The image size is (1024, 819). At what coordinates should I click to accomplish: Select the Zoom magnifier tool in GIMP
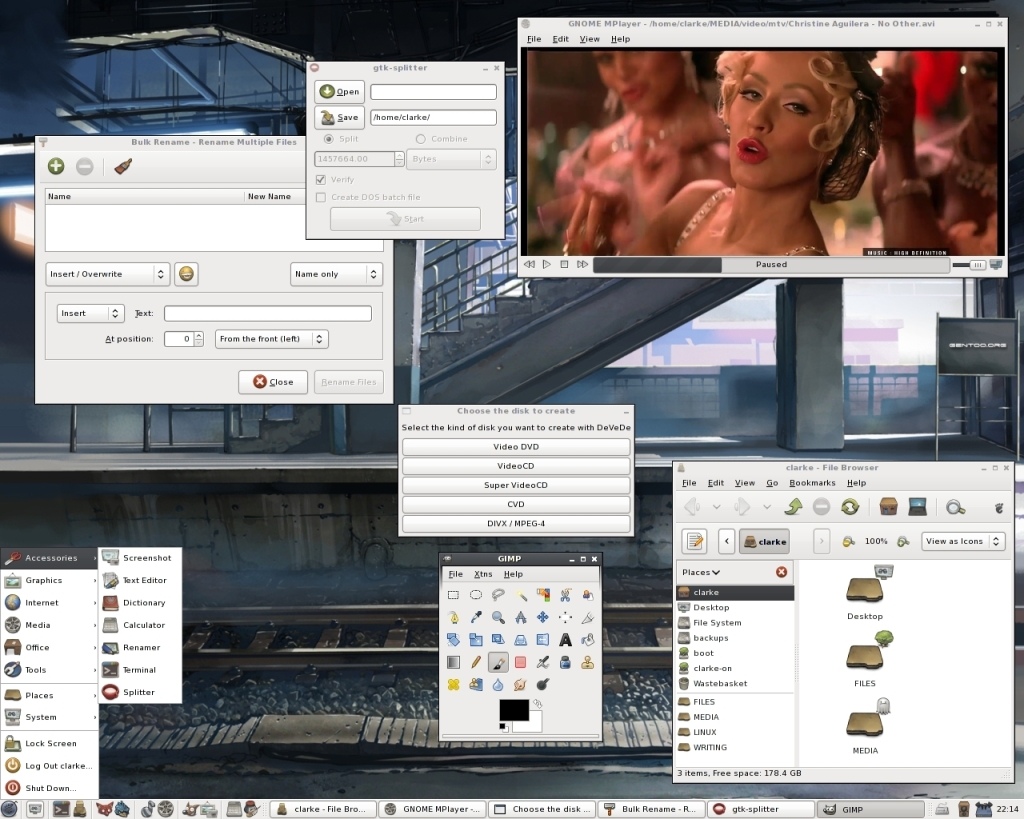[498, 617]
